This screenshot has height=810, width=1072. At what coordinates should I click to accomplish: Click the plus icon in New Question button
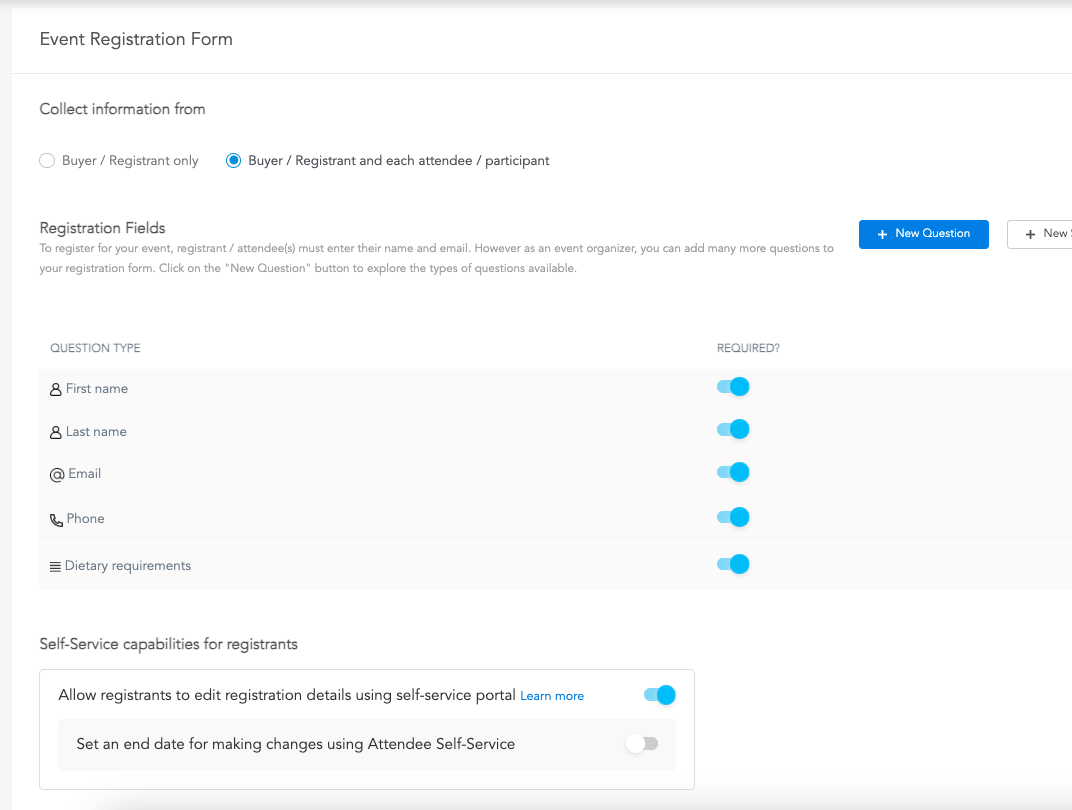pos(882,234)
